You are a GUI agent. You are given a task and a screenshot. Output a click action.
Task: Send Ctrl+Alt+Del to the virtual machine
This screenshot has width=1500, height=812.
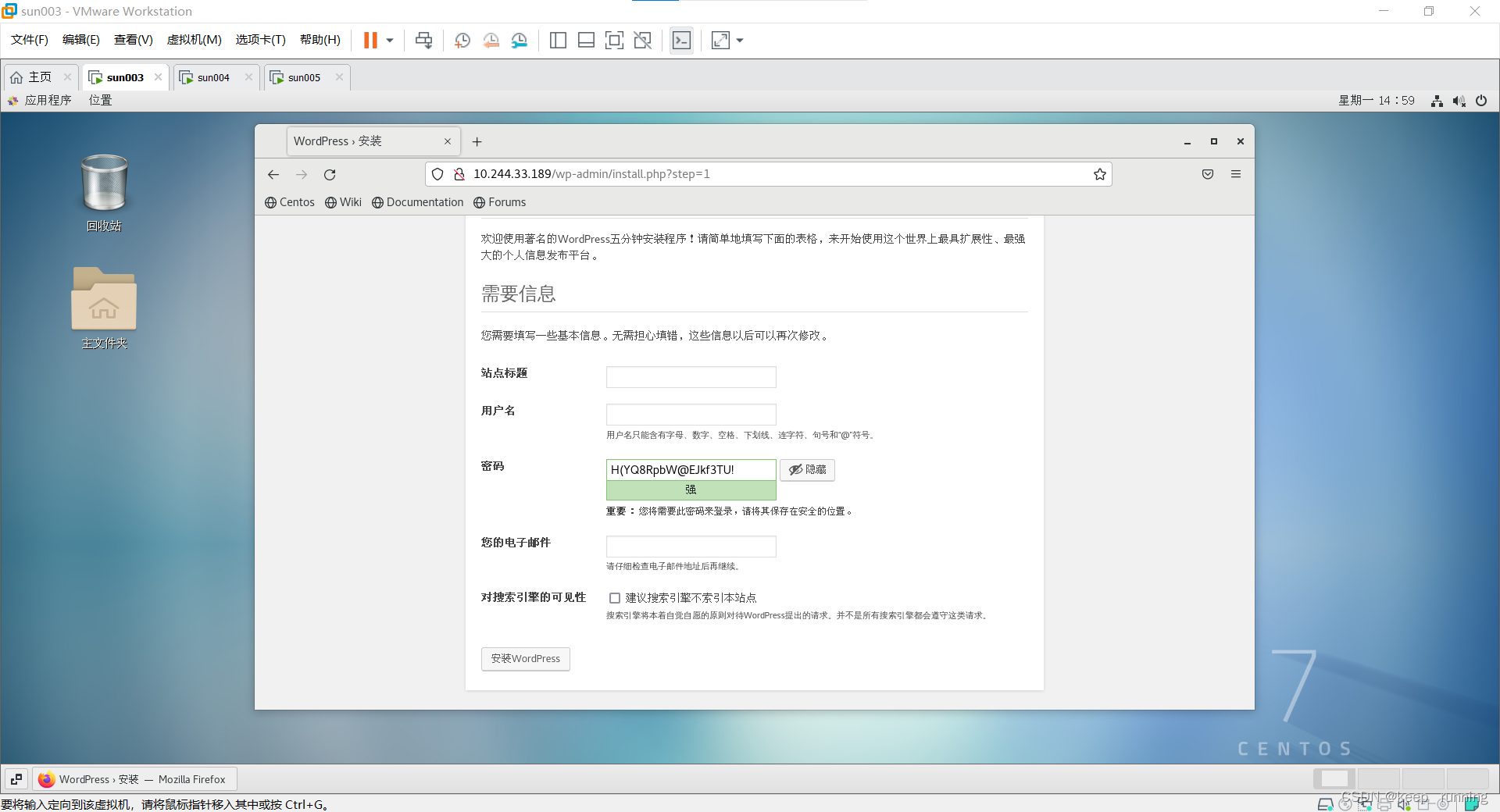(423, 40)
